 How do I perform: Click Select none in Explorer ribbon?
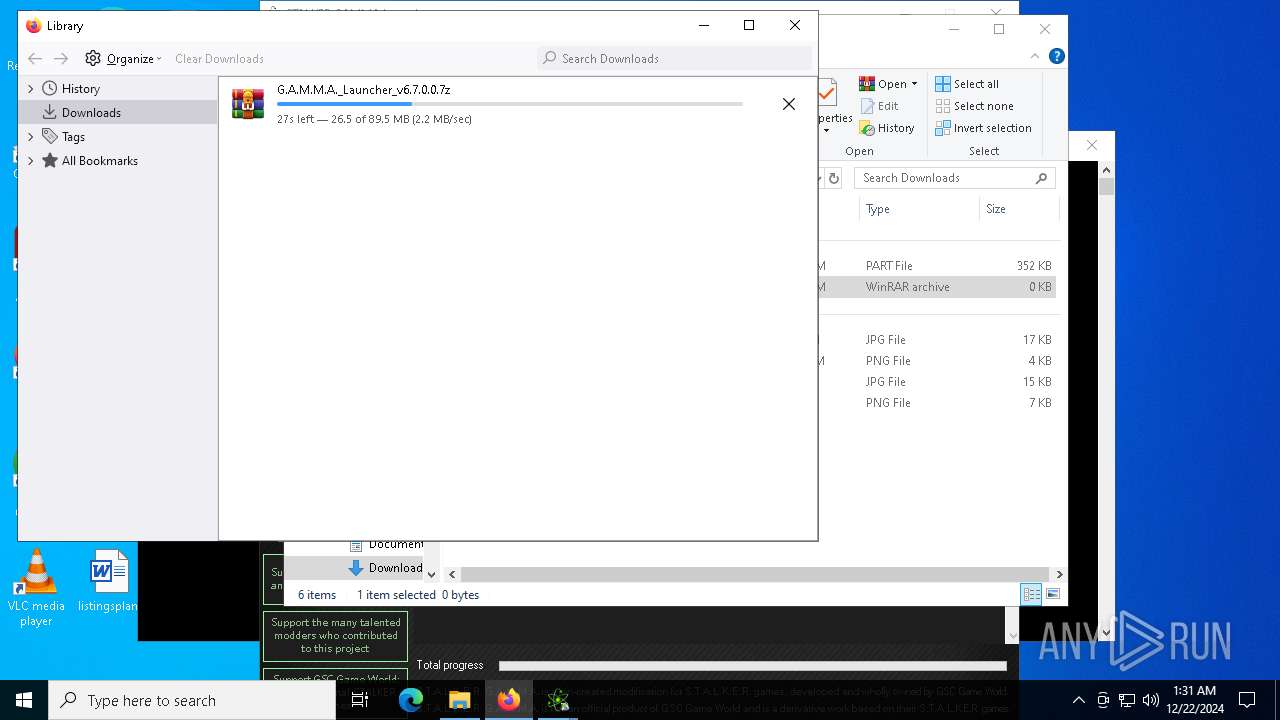(975, 106)
